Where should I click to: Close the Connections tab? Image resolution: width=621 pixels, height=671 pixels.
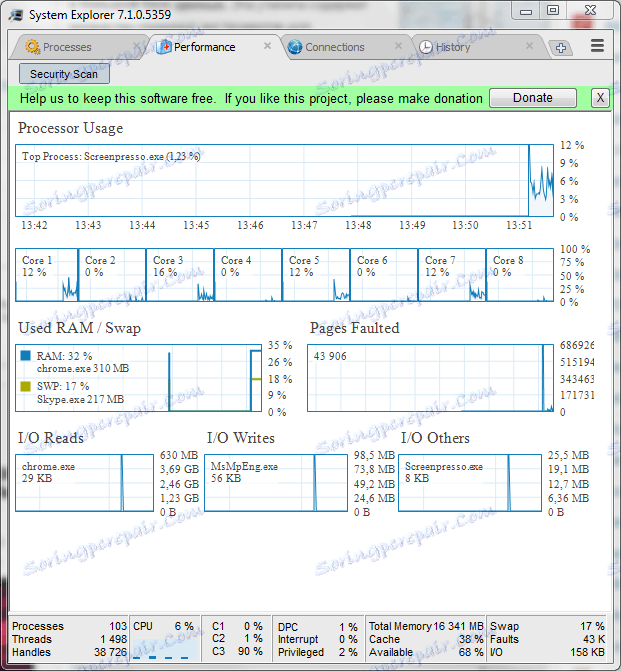(x=398, y=46)
